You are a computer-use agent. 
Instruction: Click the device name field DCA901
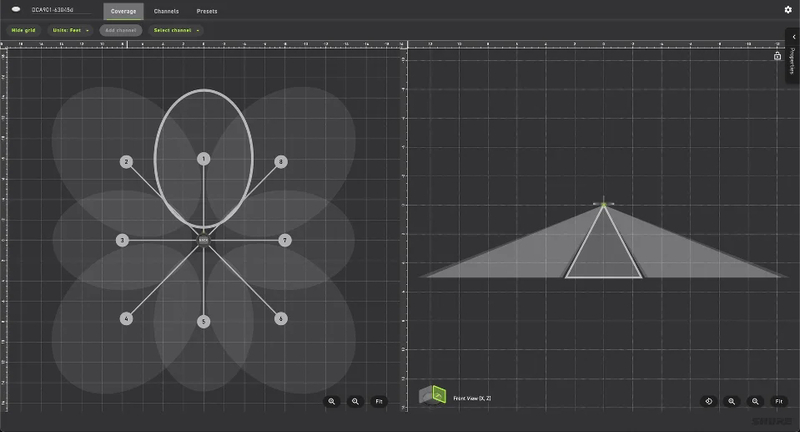tap(60, 11)
